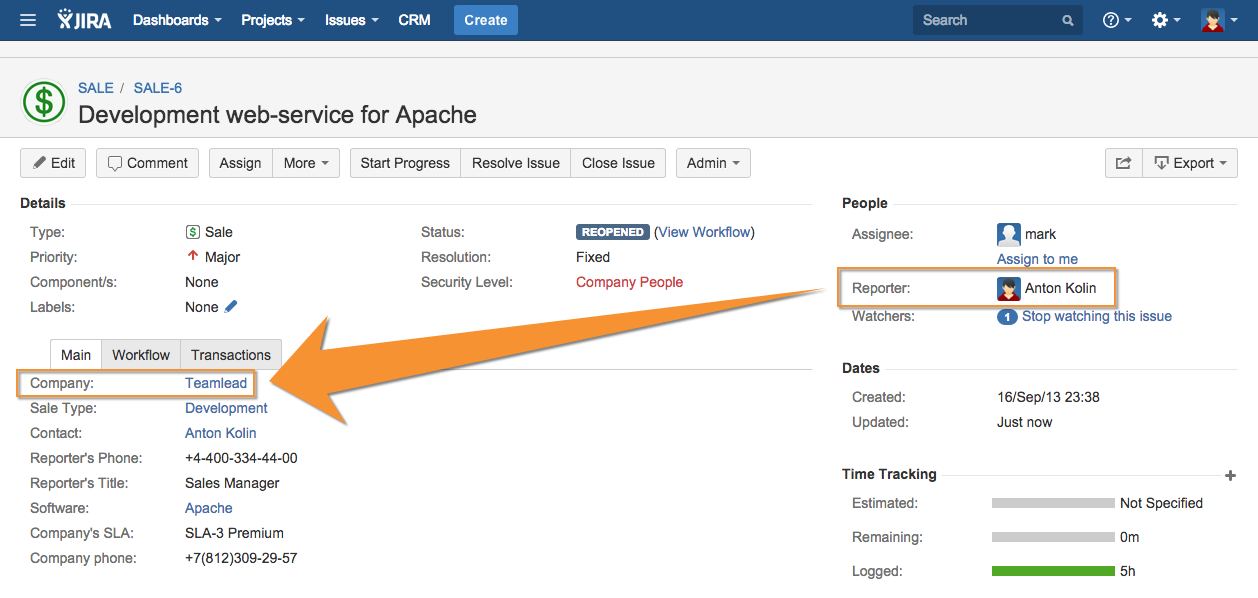This screenshot has width=1258, height=598.
Task: Expand the Dashboards dropdown menu
Action: 177,20
